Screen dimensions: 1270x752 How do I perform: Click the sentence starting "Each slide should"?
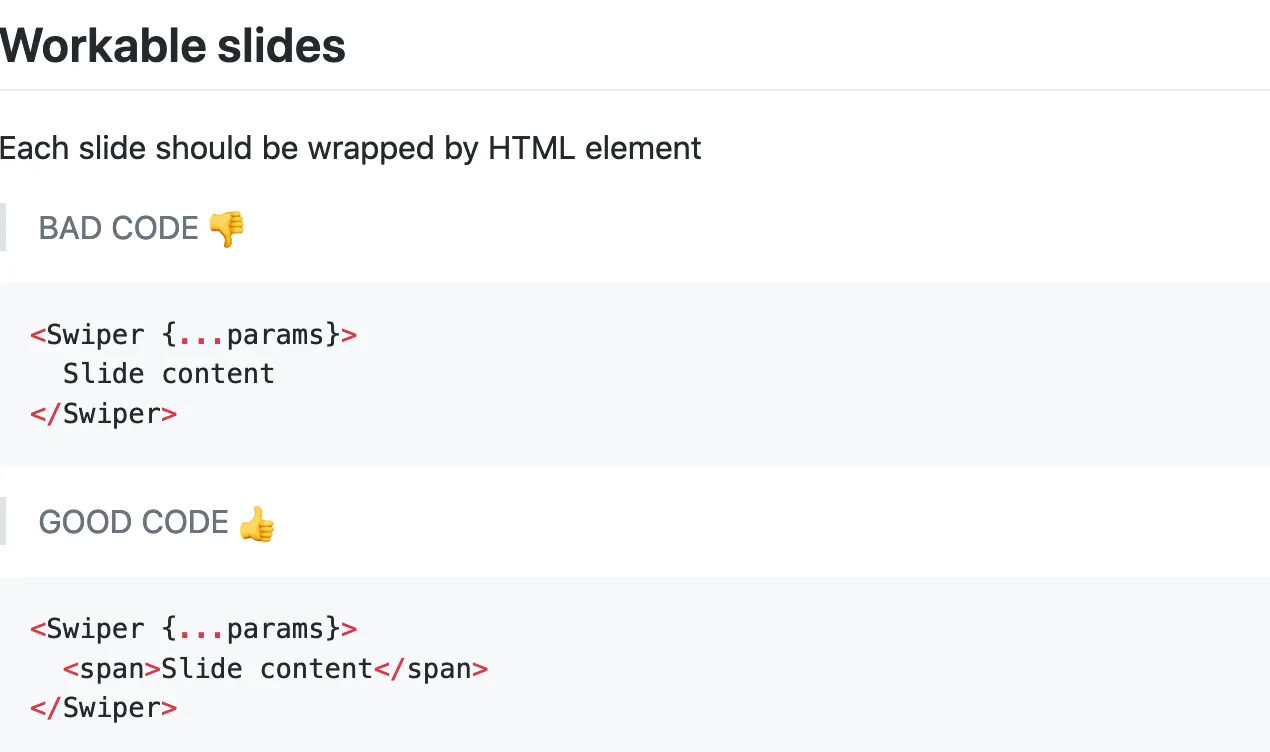(350, 149)
